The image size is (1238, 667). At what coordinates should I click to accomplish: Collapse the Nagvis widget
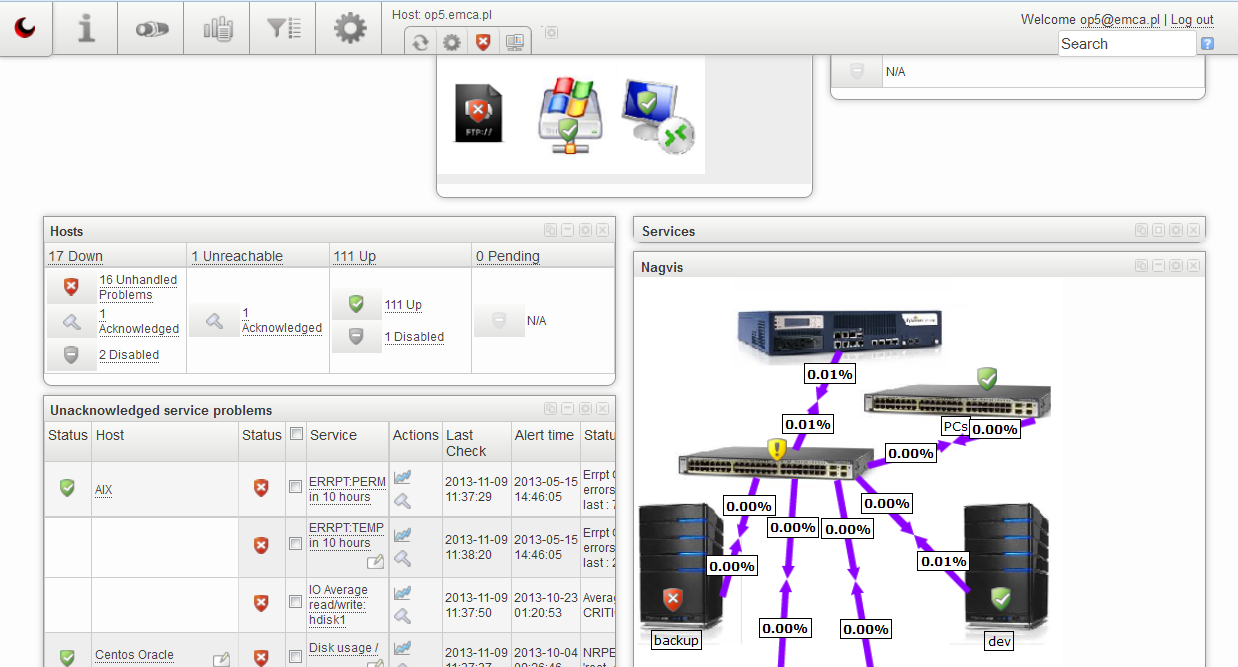pos(1158,266)
